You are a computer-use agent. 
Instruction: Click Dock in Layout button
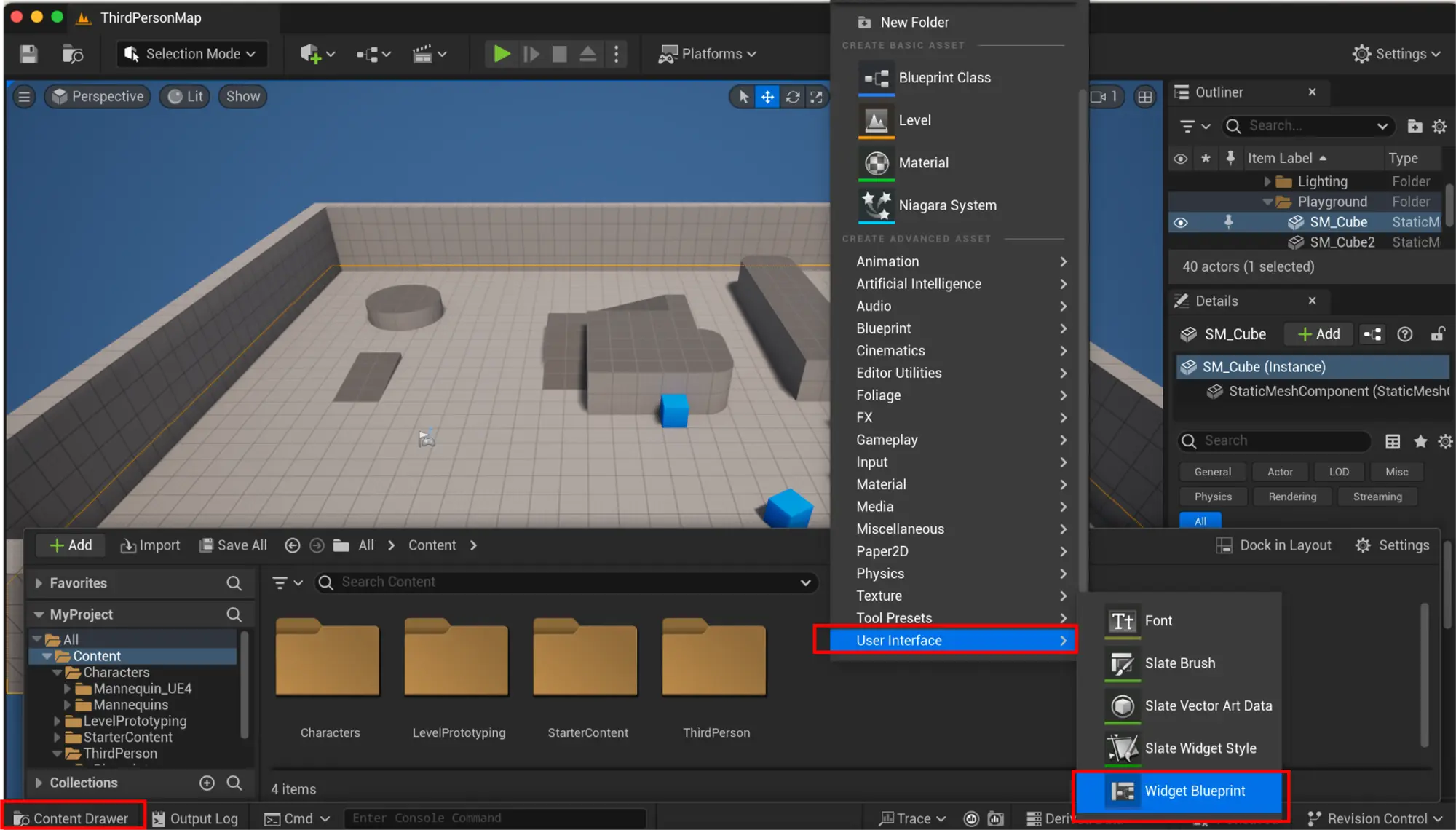1274,545
